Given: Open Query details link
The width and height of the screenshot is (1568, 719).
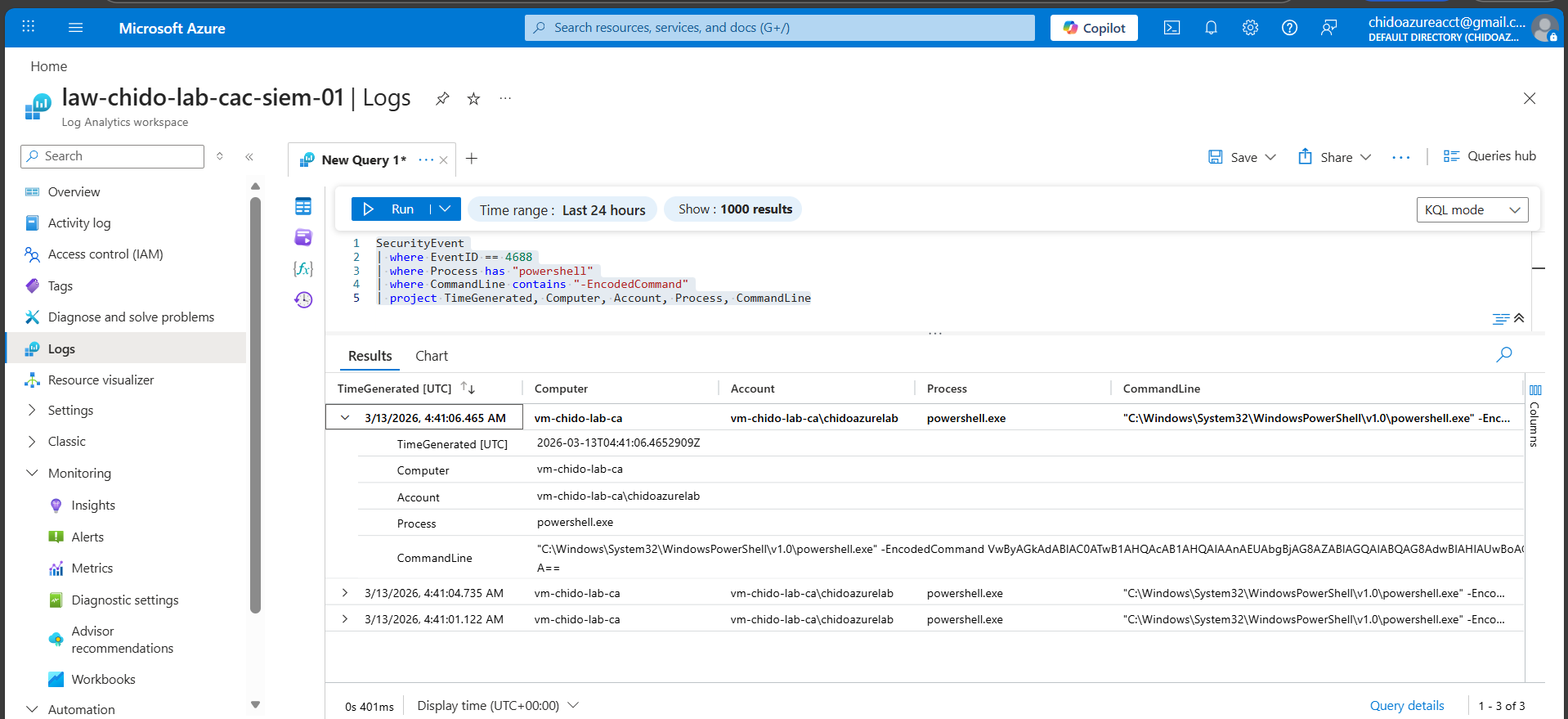Looking at the screenshot, I should [x=1407, y=705].
